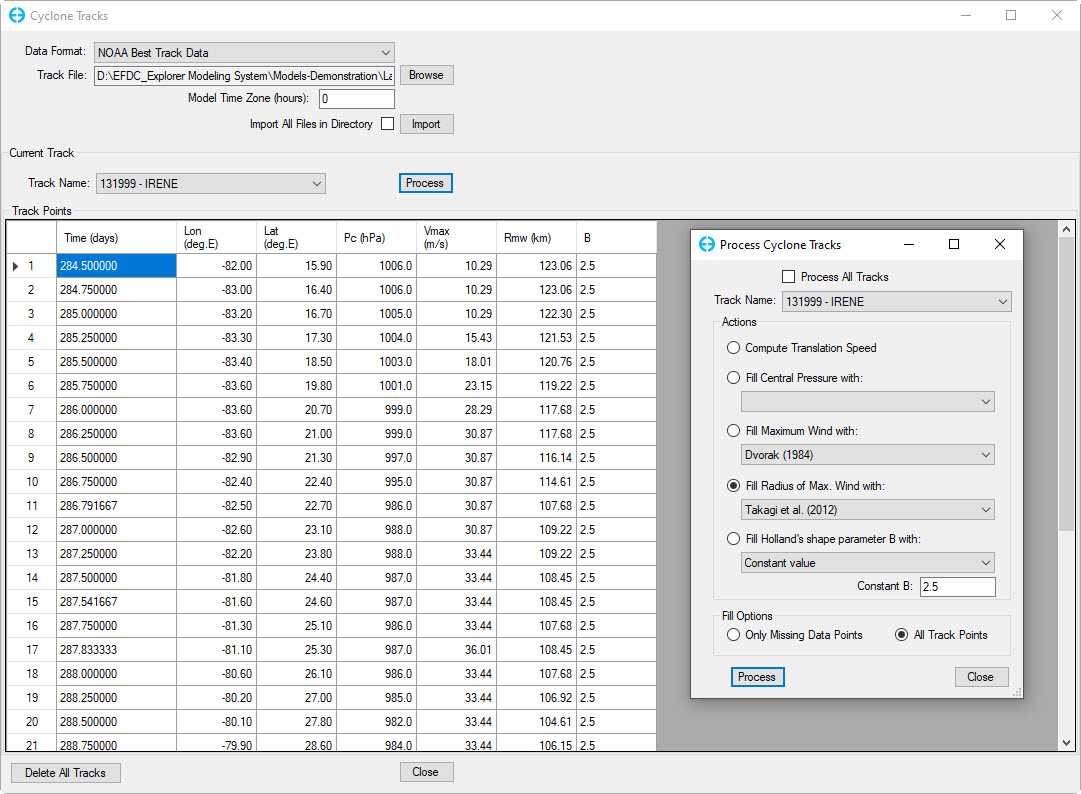Maximize the Process Cyclone Tracks dialog

click(x=953, y=245)
